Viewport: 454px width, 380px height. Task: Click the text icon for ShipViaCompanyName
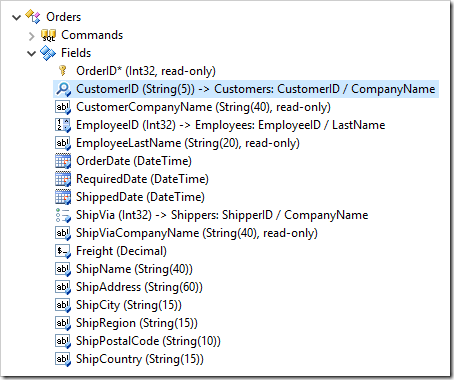[63, 233]
